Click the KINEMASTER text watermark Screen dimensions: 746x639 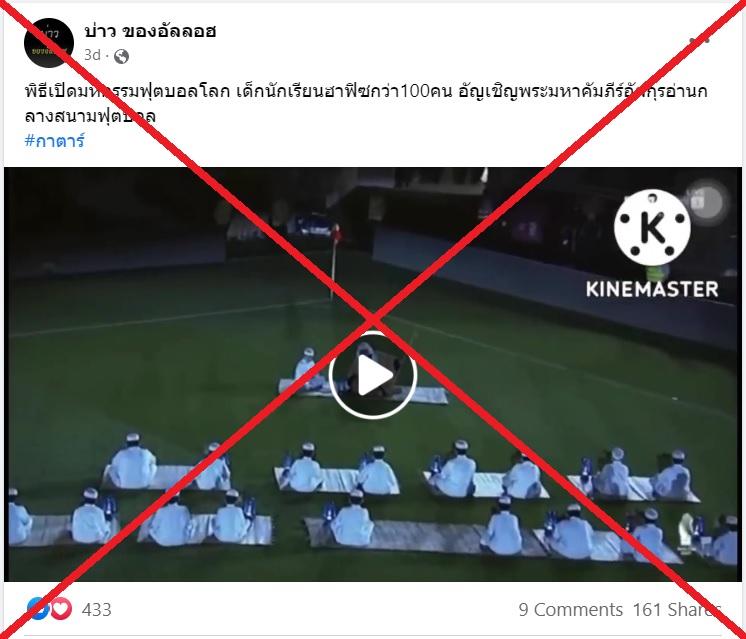652,289
